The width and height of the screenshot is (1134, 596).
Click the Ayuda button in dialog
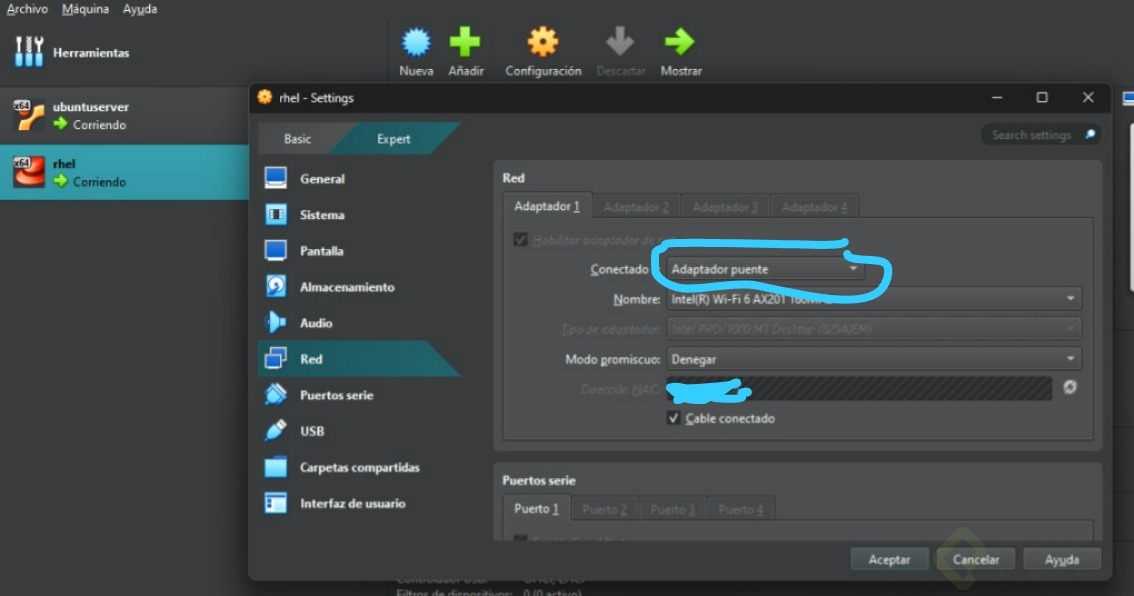(x=1062, y=559)
